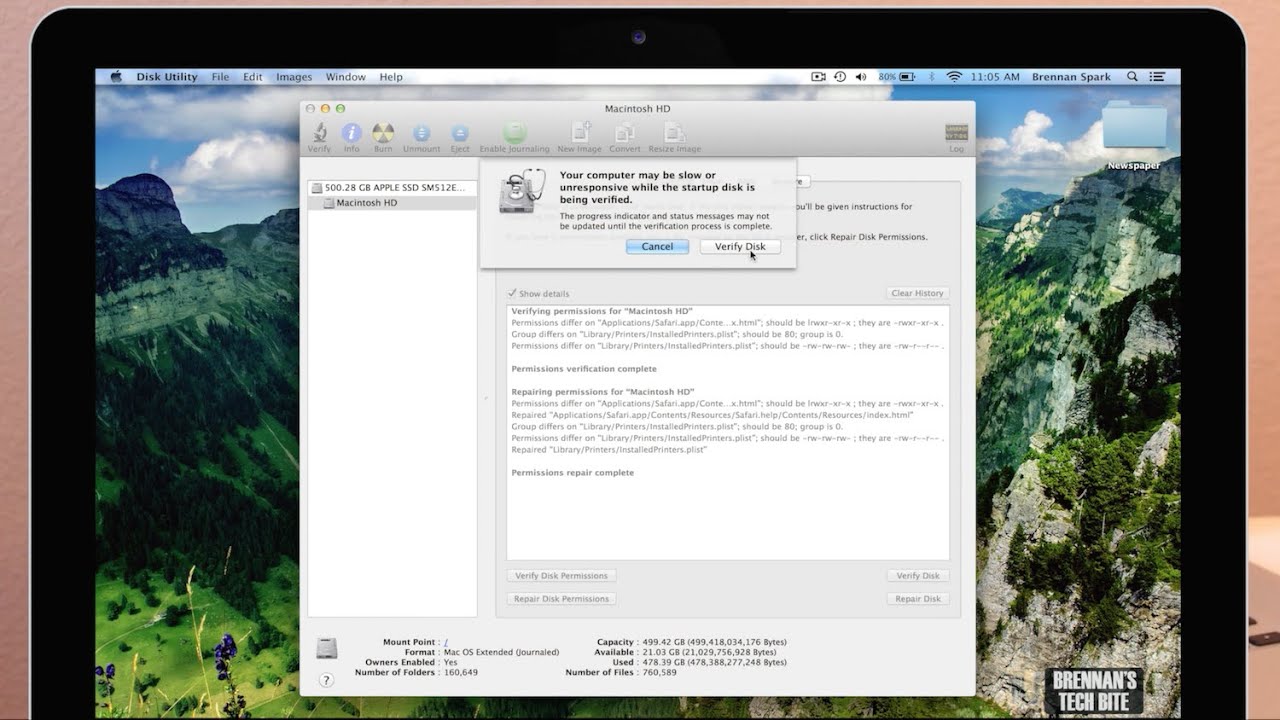The width and height of the screenshot is (1280, 720).
Task: Open the Disk Utility menu
Action: [167, 77]
